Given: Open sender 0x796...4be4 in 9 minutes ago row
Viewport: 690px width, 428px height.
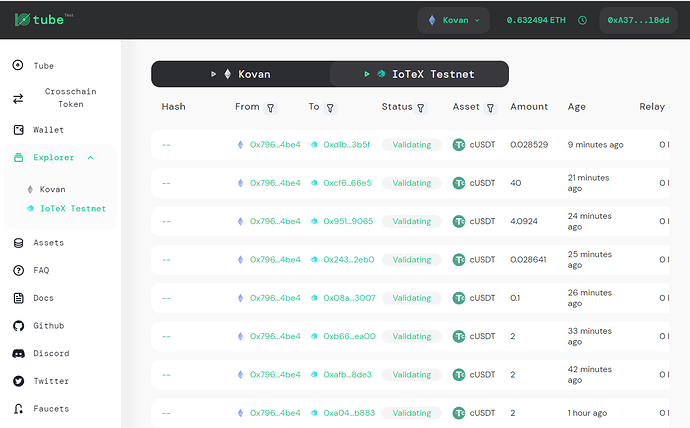Looking at the screenshot, I should click(x=275, y=144).
